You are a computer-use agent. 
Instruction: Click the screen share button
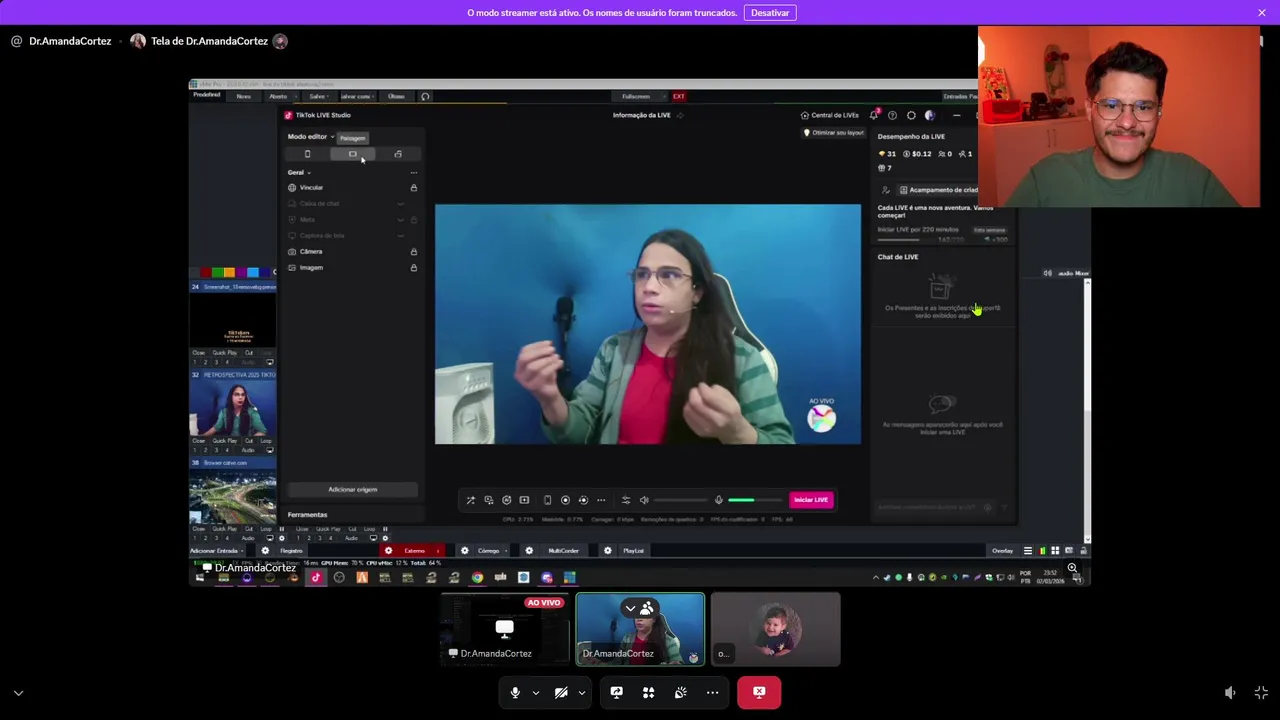pyautogui.click(x=616, y=692)
